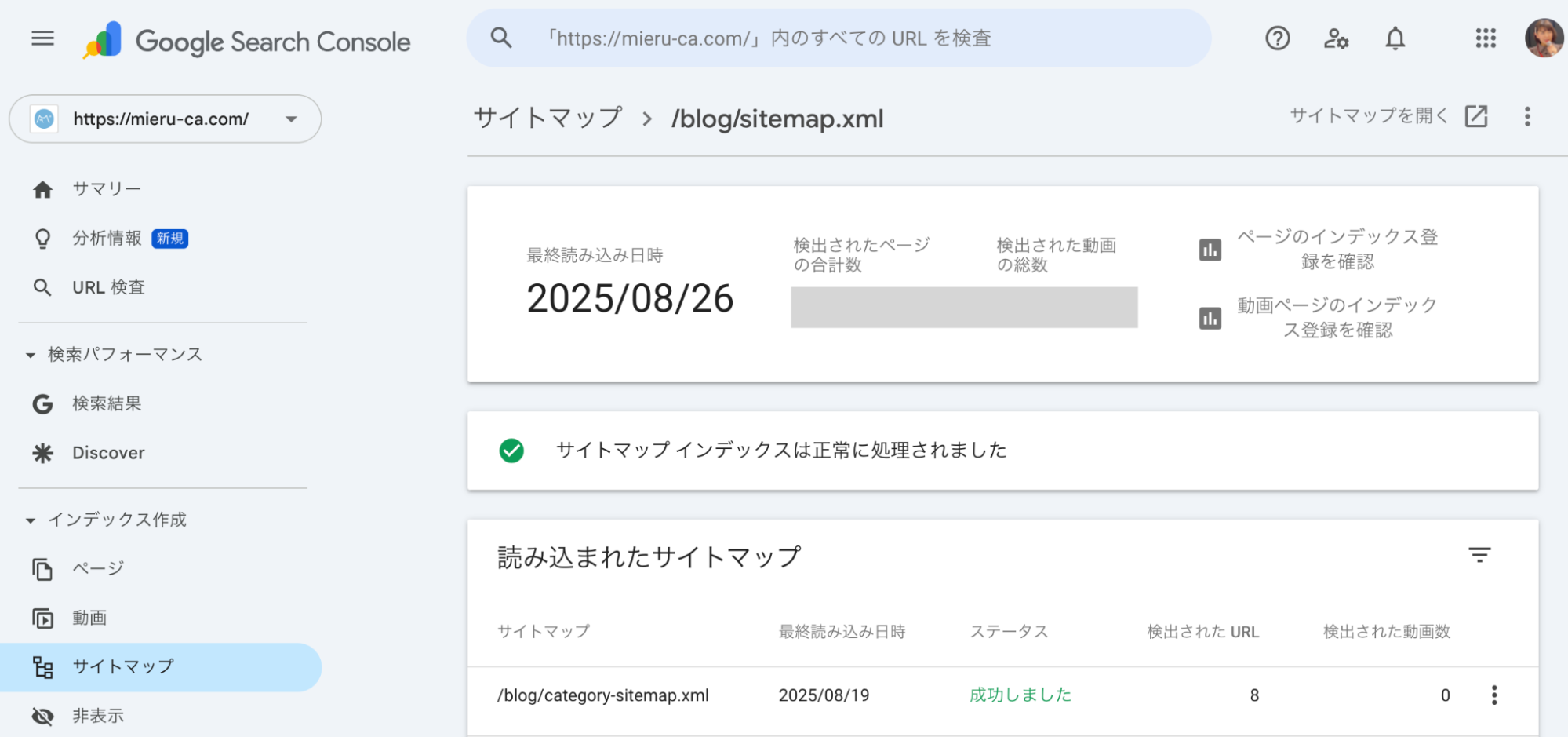The height and width of the screenshot is (737, 1568).
Task: Click the サイトマップを開く link
Action: click(1368, 115)
